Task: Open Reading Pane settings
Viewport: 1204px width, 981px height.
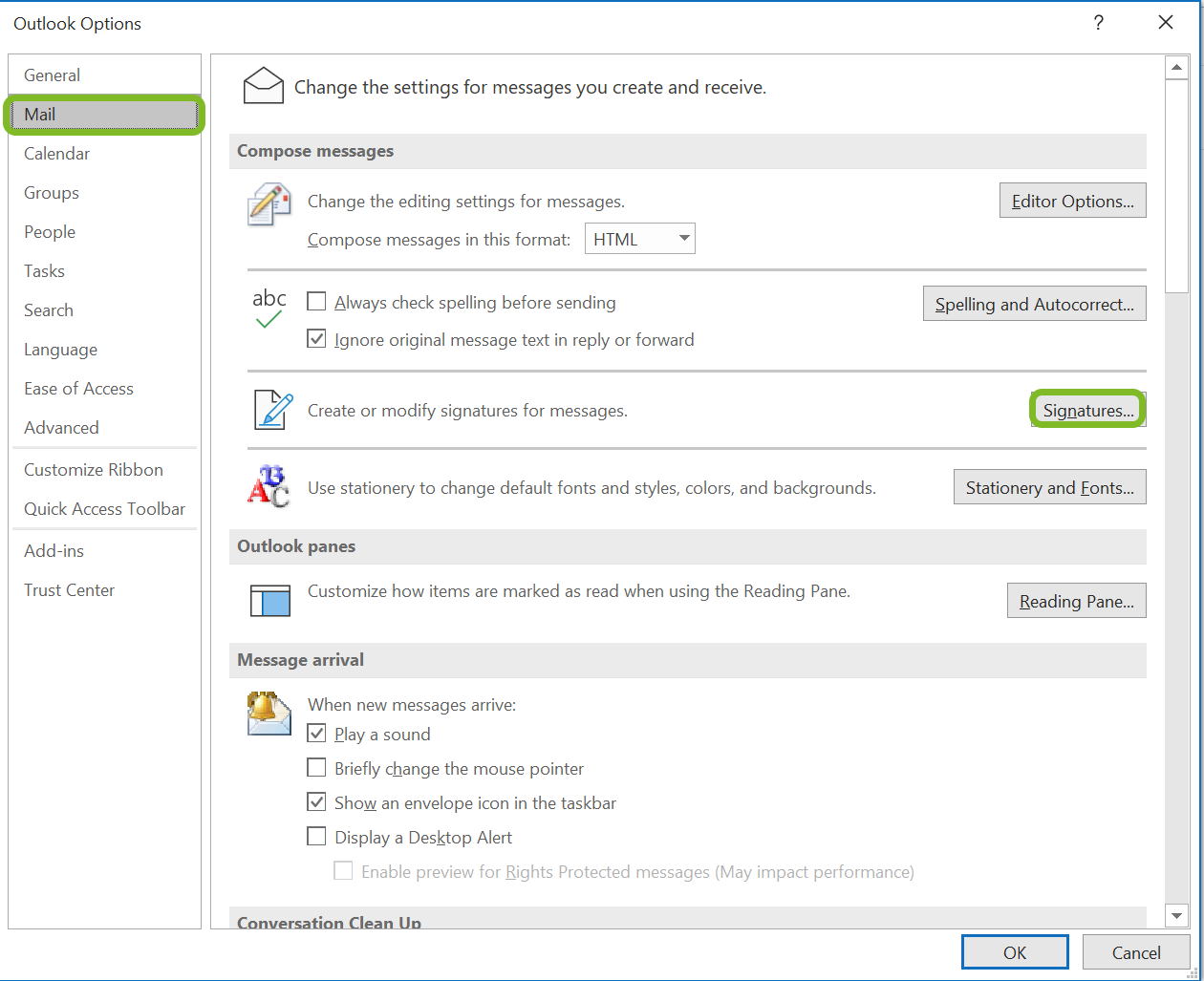Action: pyautogui.click(x=1076, y=601)
